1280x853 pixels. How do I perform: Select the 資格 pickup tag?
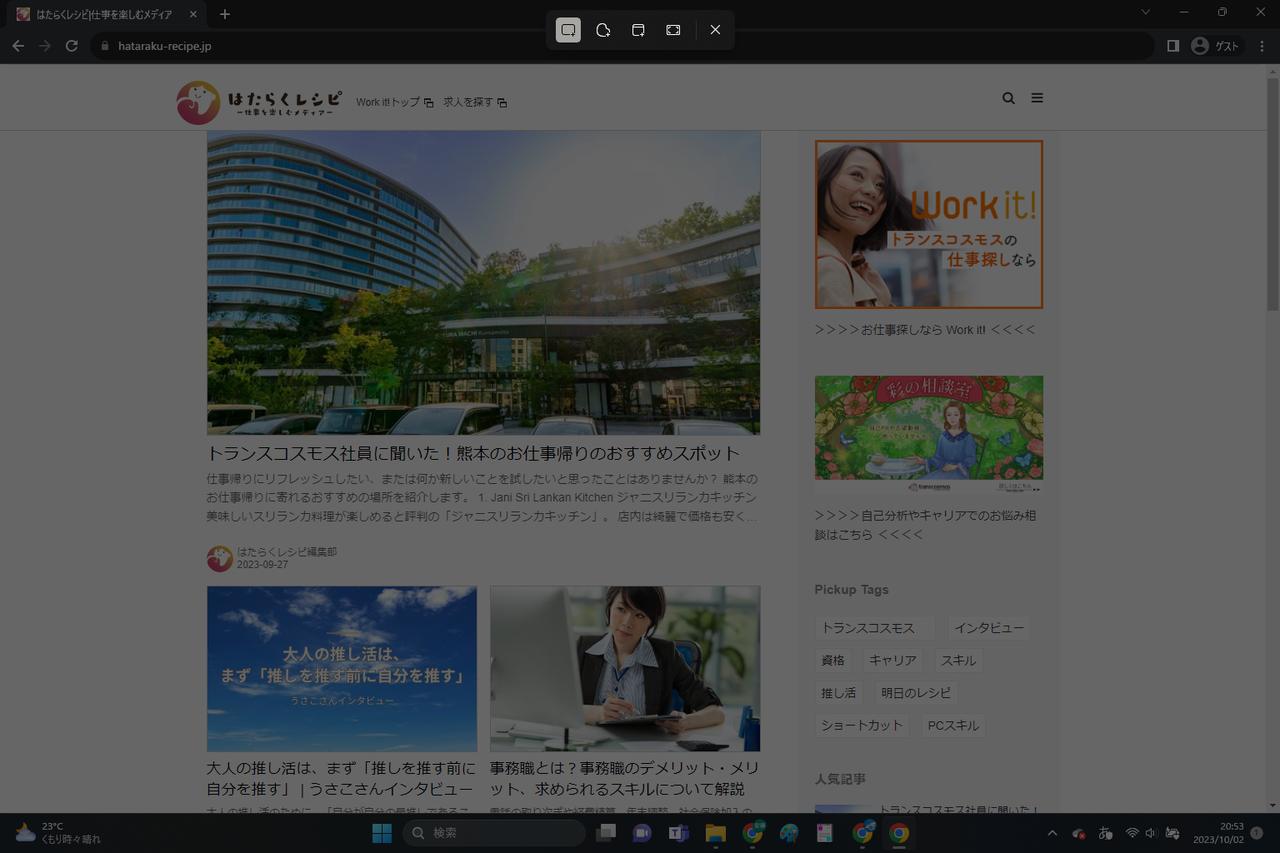(x=833, y=660)
